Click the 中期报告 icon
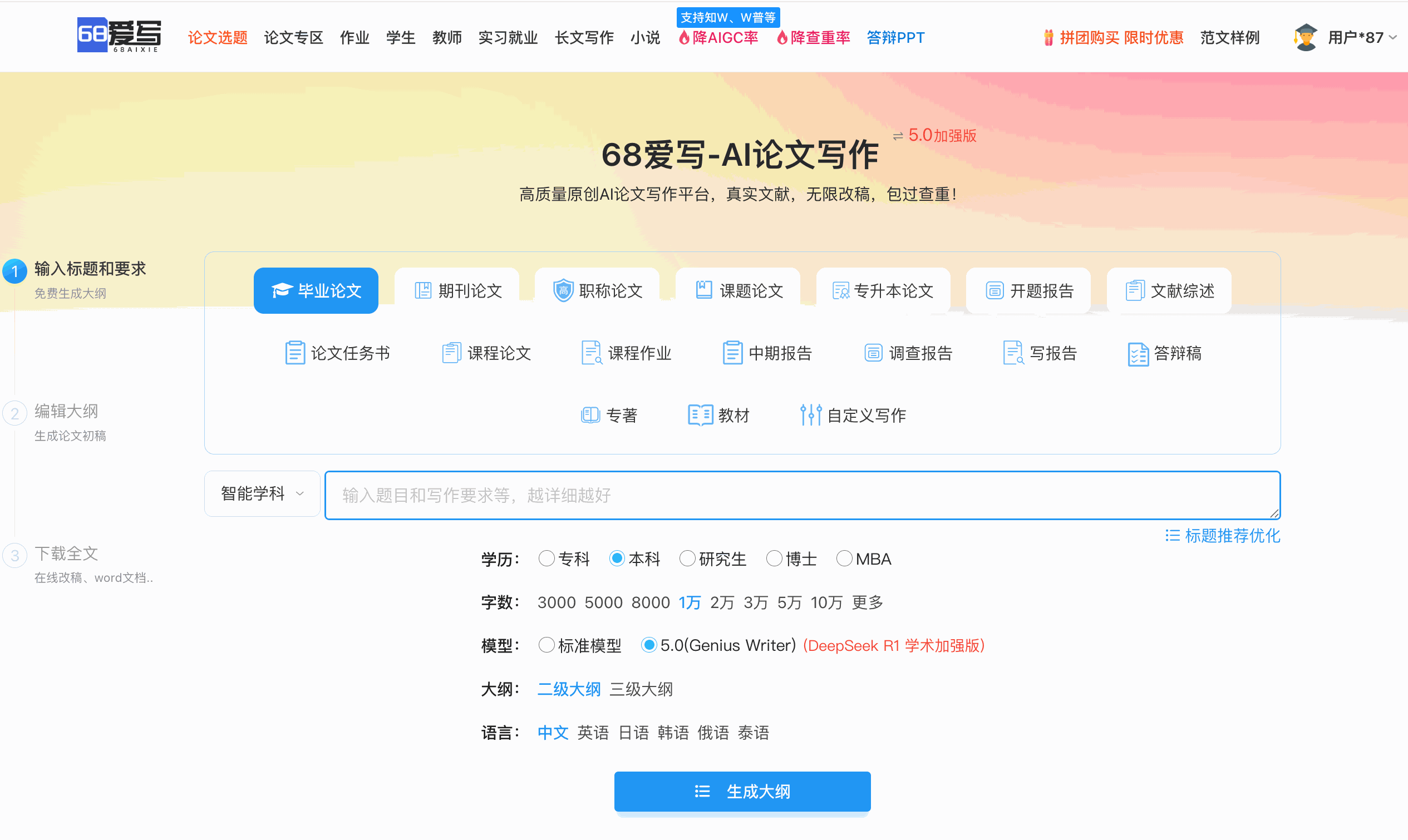 coord(732,353)
